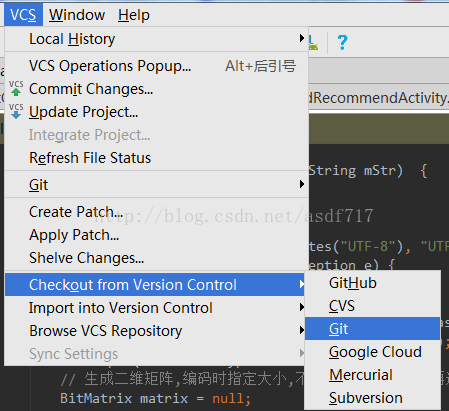Open the Help menu
This screenshot has width=449, height=411.
tap(134, 15)
